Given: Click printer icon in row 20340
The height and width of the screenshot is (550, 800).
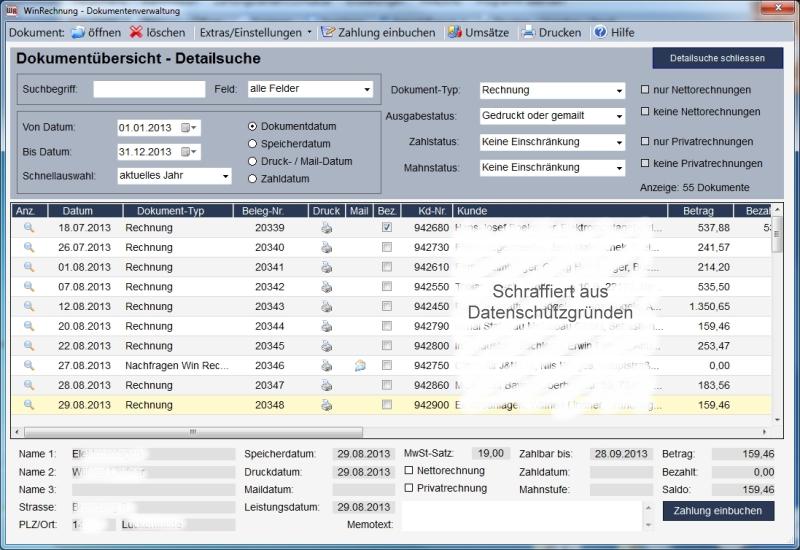Looking at the screenshot, I should click(x=327, y=247).
